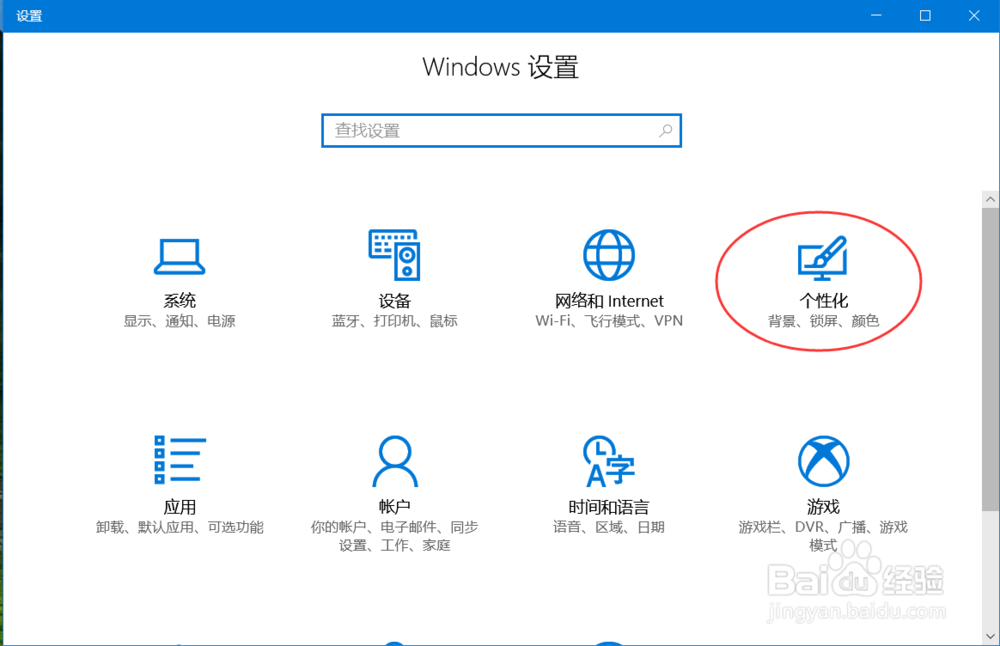
Task: Click the 语音、区域、日期 description
Action: [609, 527]
